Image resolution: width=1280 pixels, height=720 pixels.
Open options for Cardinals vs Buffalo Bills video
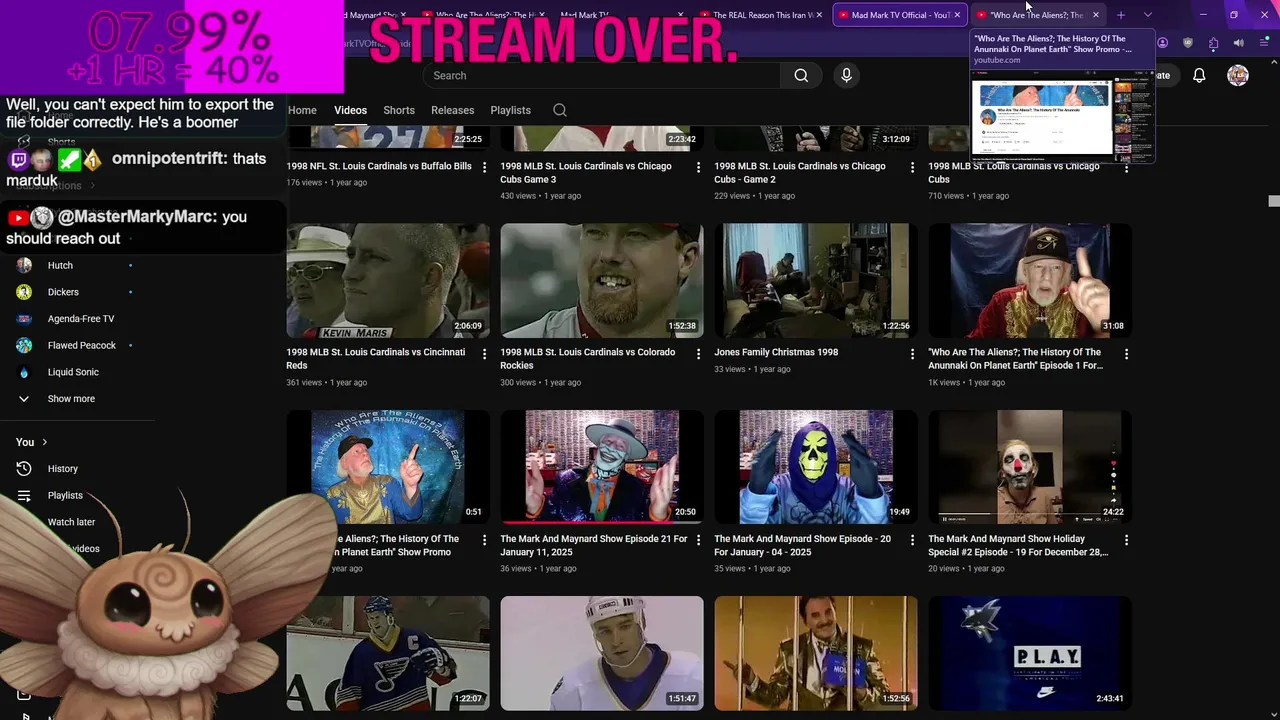485,167
